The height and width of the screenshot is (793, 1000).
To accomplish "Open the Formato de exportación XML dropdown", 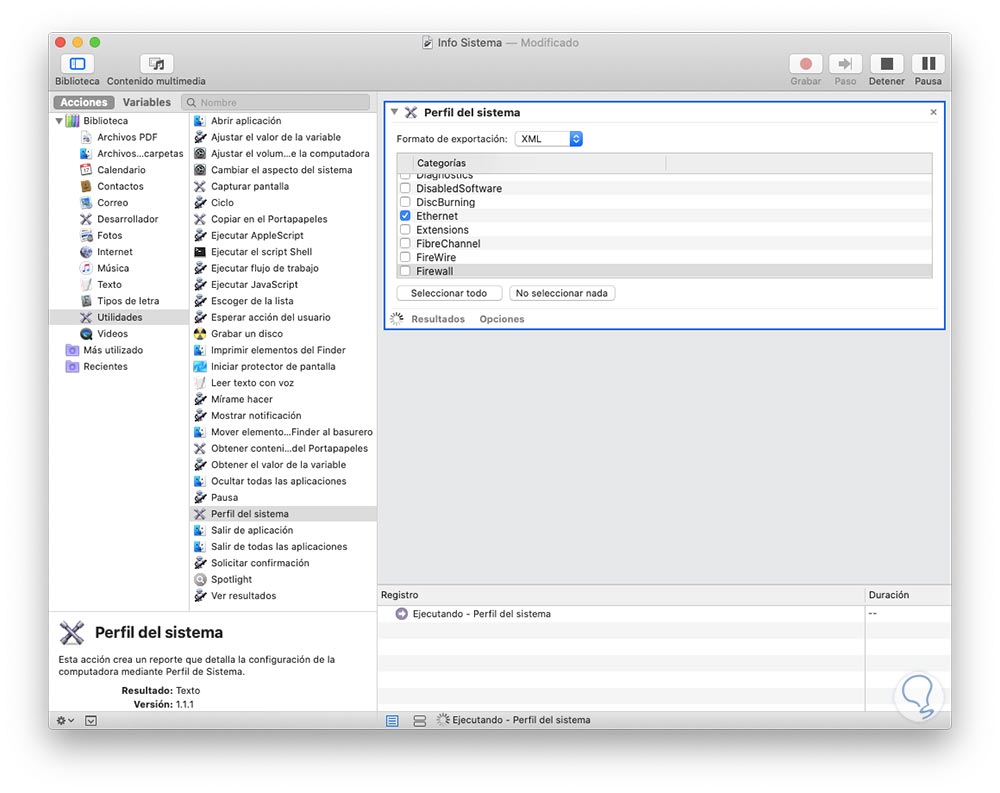I will pyautogui.click(x=548, y=138).
